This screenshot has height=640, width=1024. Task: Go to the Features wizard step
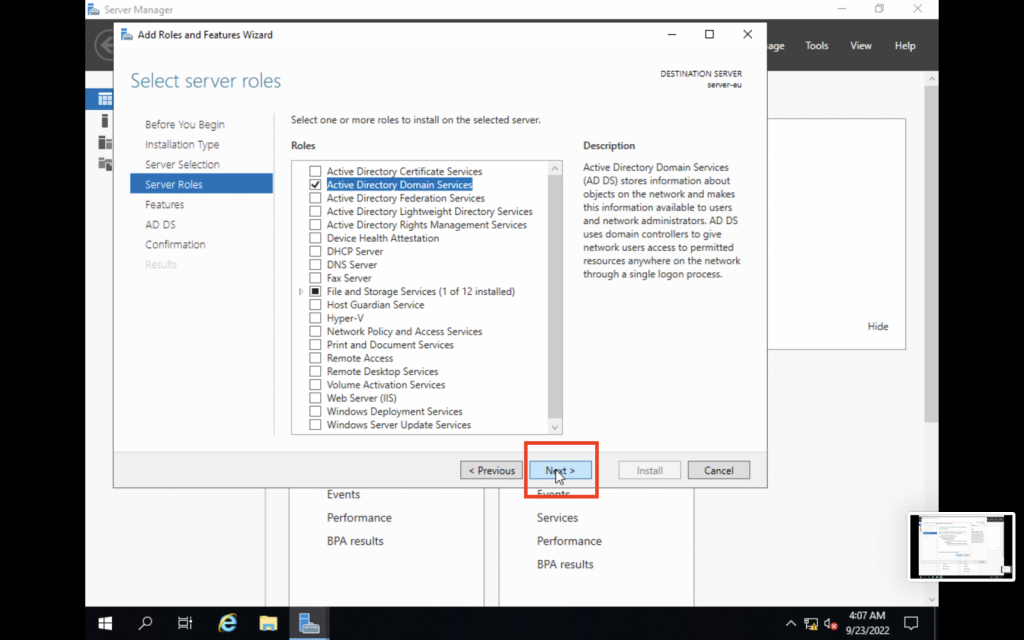click(164, 204)
